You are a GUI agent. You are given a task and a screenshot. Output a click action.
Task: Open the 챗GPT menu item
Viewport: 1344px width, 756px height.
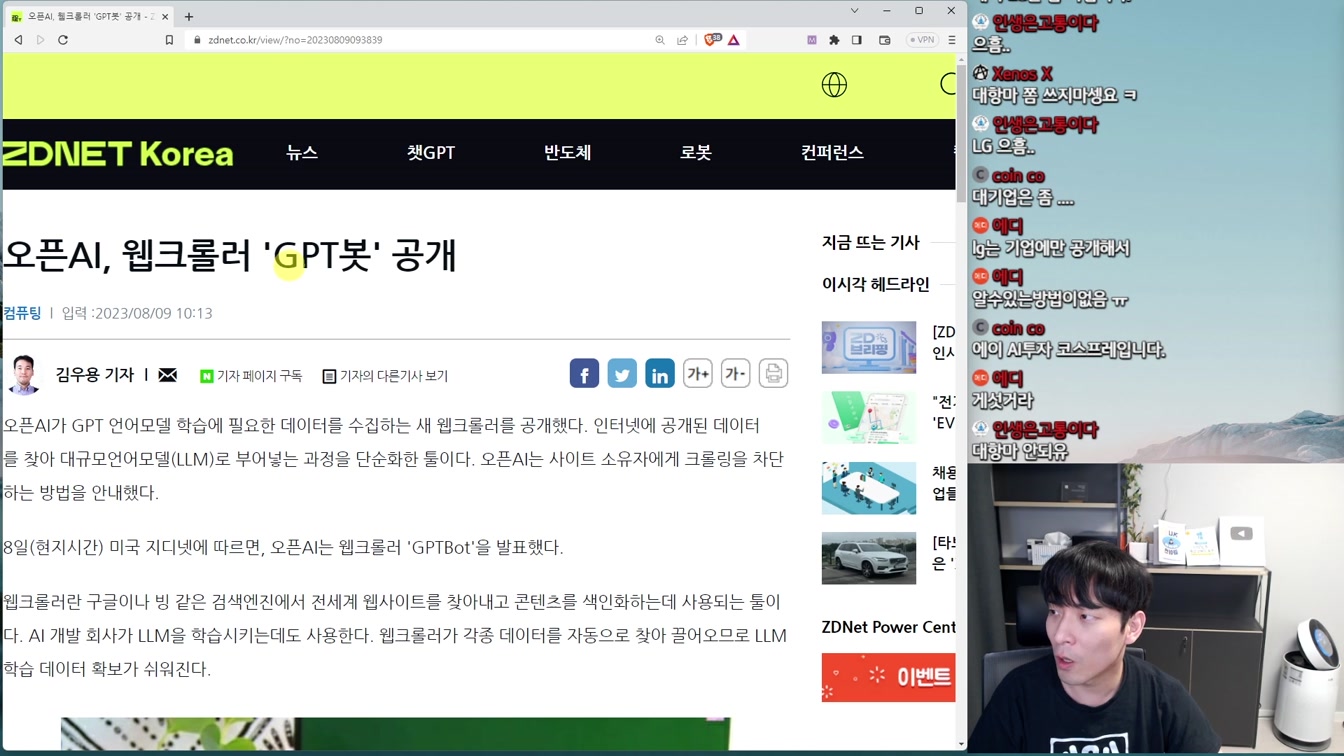pos(431,153)
